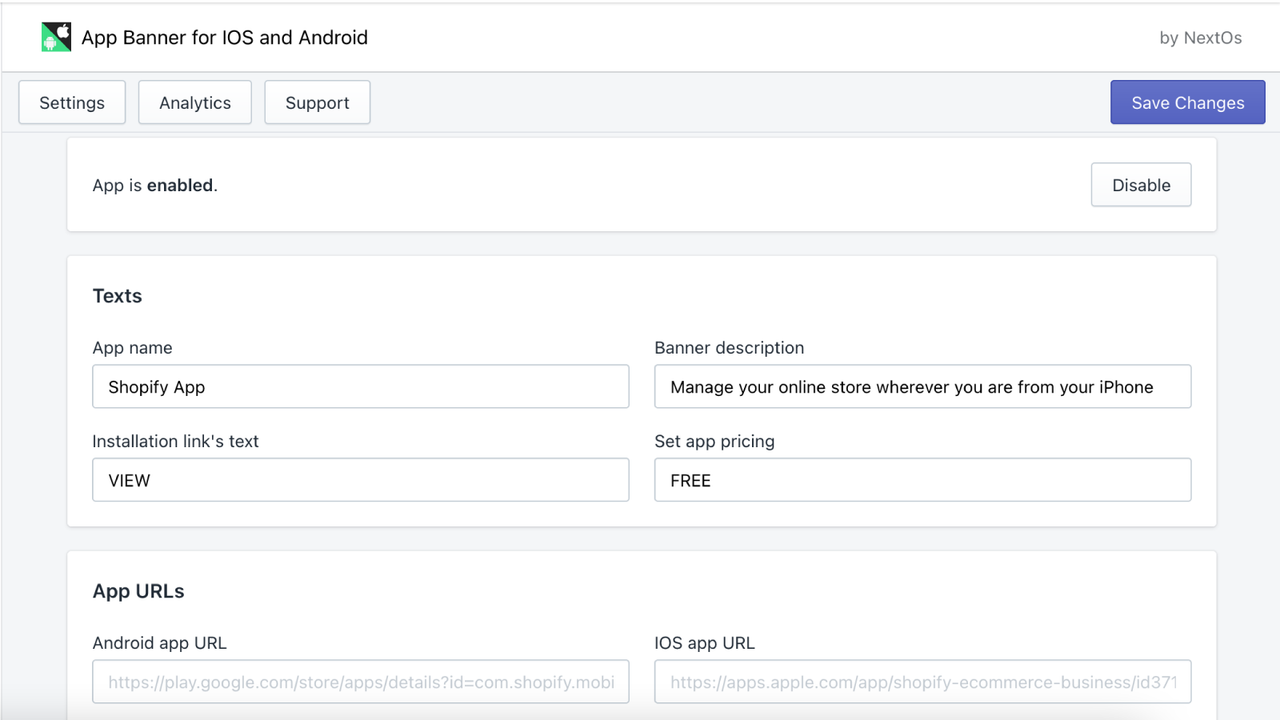Image resolution: width=1280 pixels, height=720 pixels.
Task: Edit the Banner description text
Action: [x=922, y=386]
